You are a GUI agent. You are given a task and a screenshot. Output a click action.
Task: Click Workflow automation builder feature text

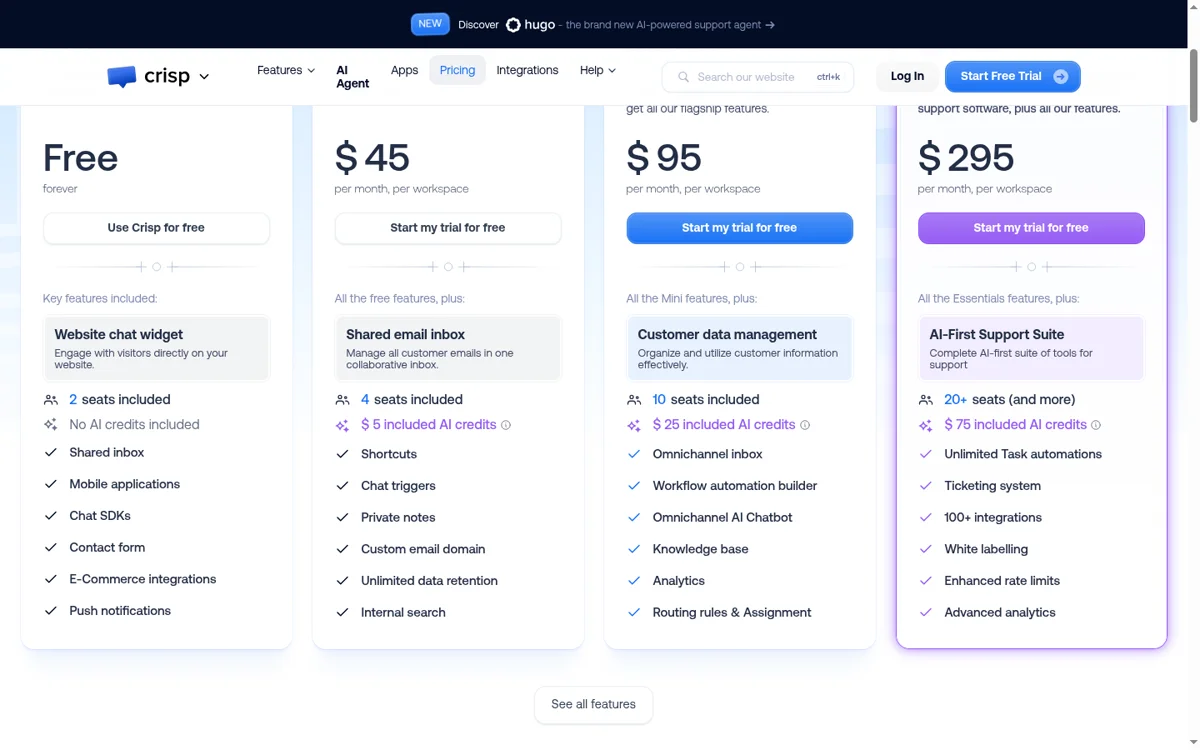click(x=735, y=486)
